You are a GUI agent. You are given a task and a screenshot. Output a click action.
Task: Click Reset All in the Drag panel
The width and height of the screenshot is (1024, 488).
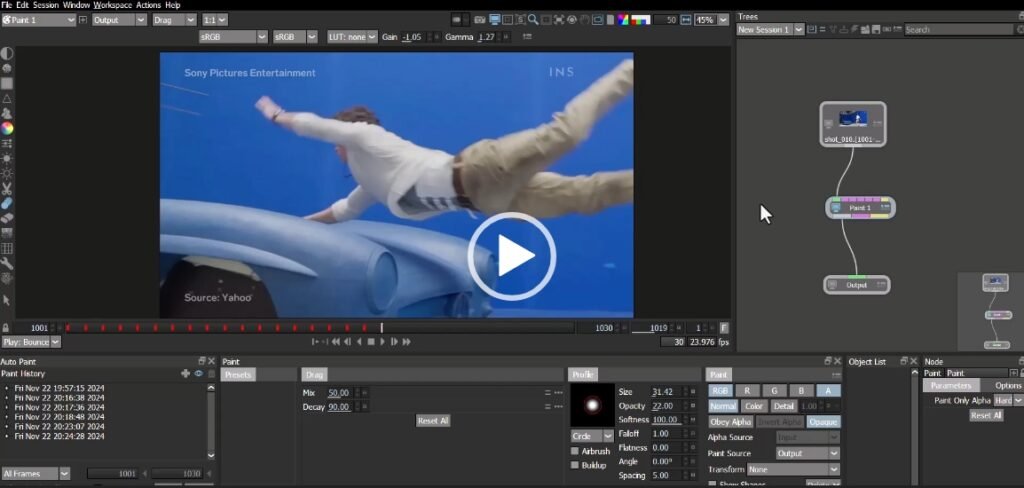(432, 421)
